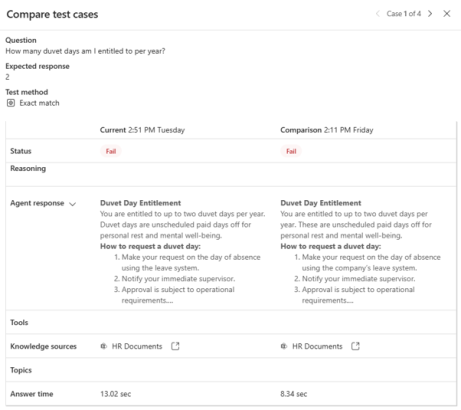This screenshot has width=461, height=410.
Task: Click the 'Test method' label
Action: pyautogui.click(x=27, y=92)
